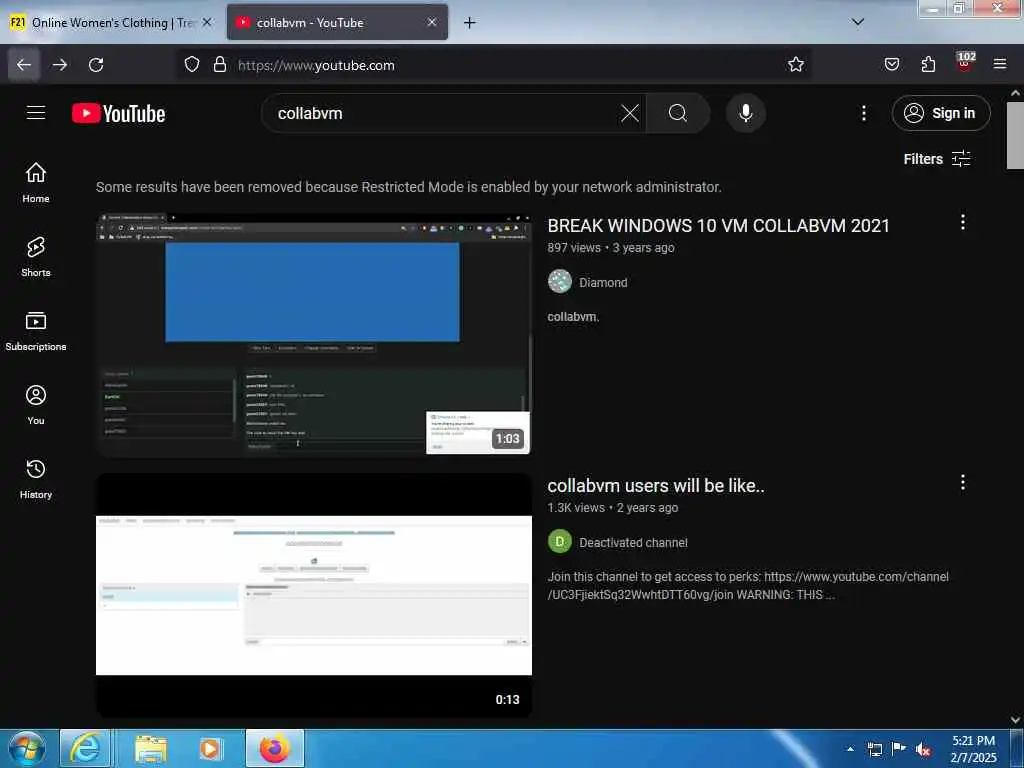Click 'Join this channel to get access' description
Viewport: 1024px width, 768px height.
click(x=748, y=586)
